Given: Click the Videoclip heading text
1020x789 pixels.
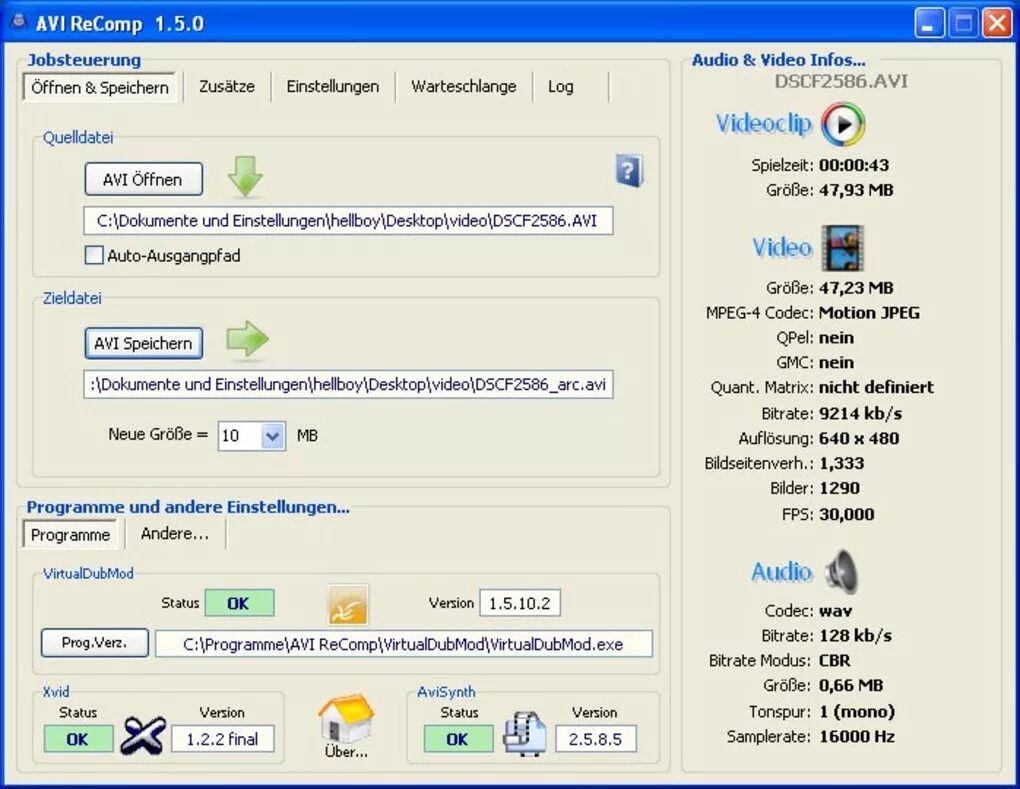Looking at the screenshot, I should [764, 124].
